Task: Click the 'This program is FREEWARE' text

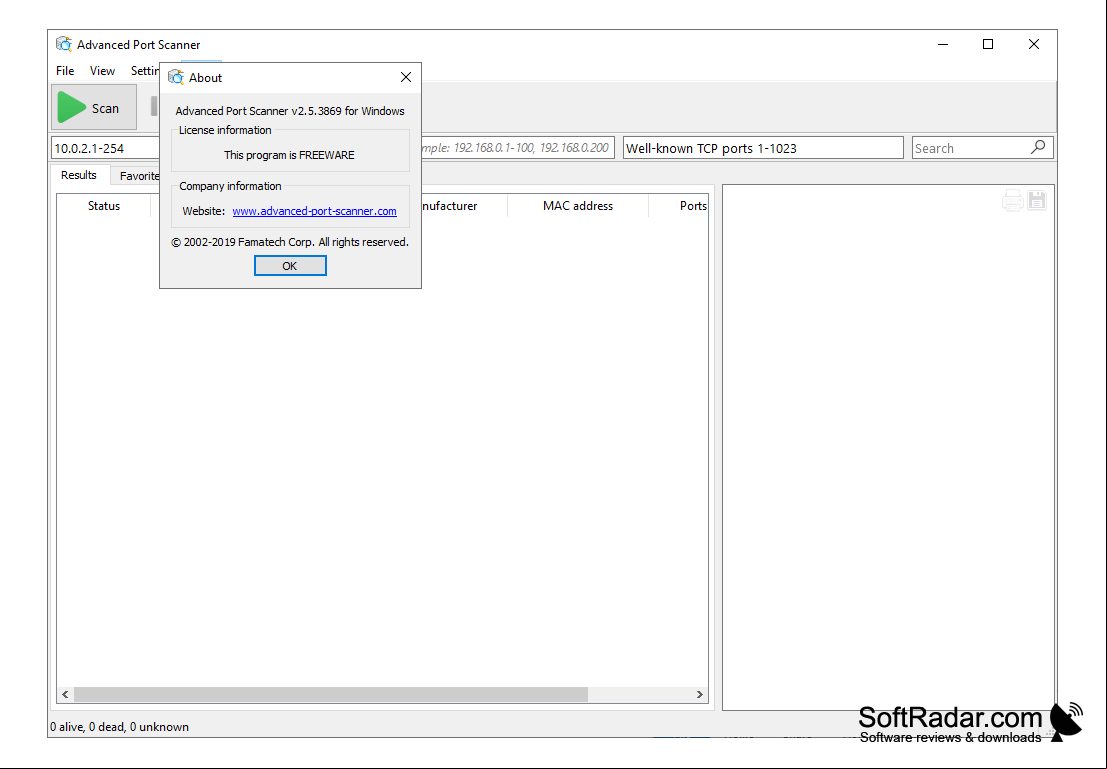Action: tap(289, 155)
